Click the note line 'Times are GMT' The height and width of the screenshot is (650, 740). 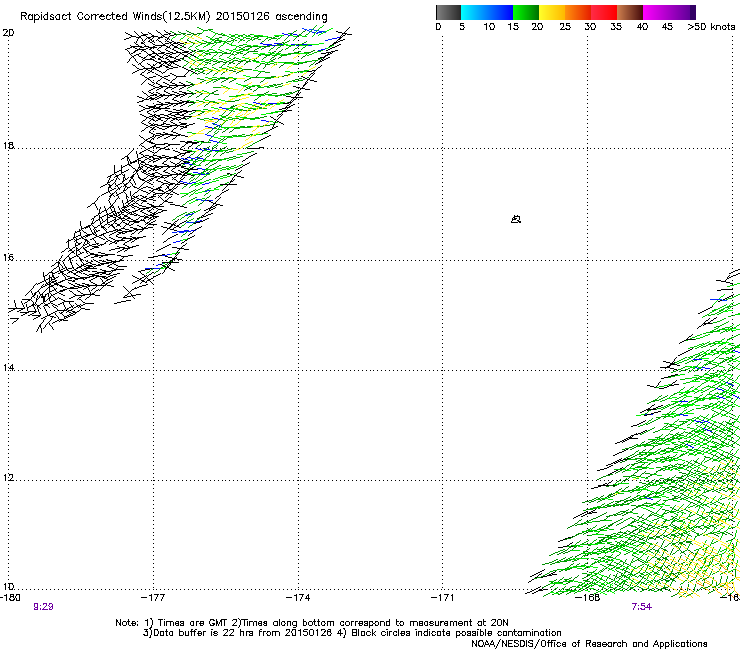[192, 623]
